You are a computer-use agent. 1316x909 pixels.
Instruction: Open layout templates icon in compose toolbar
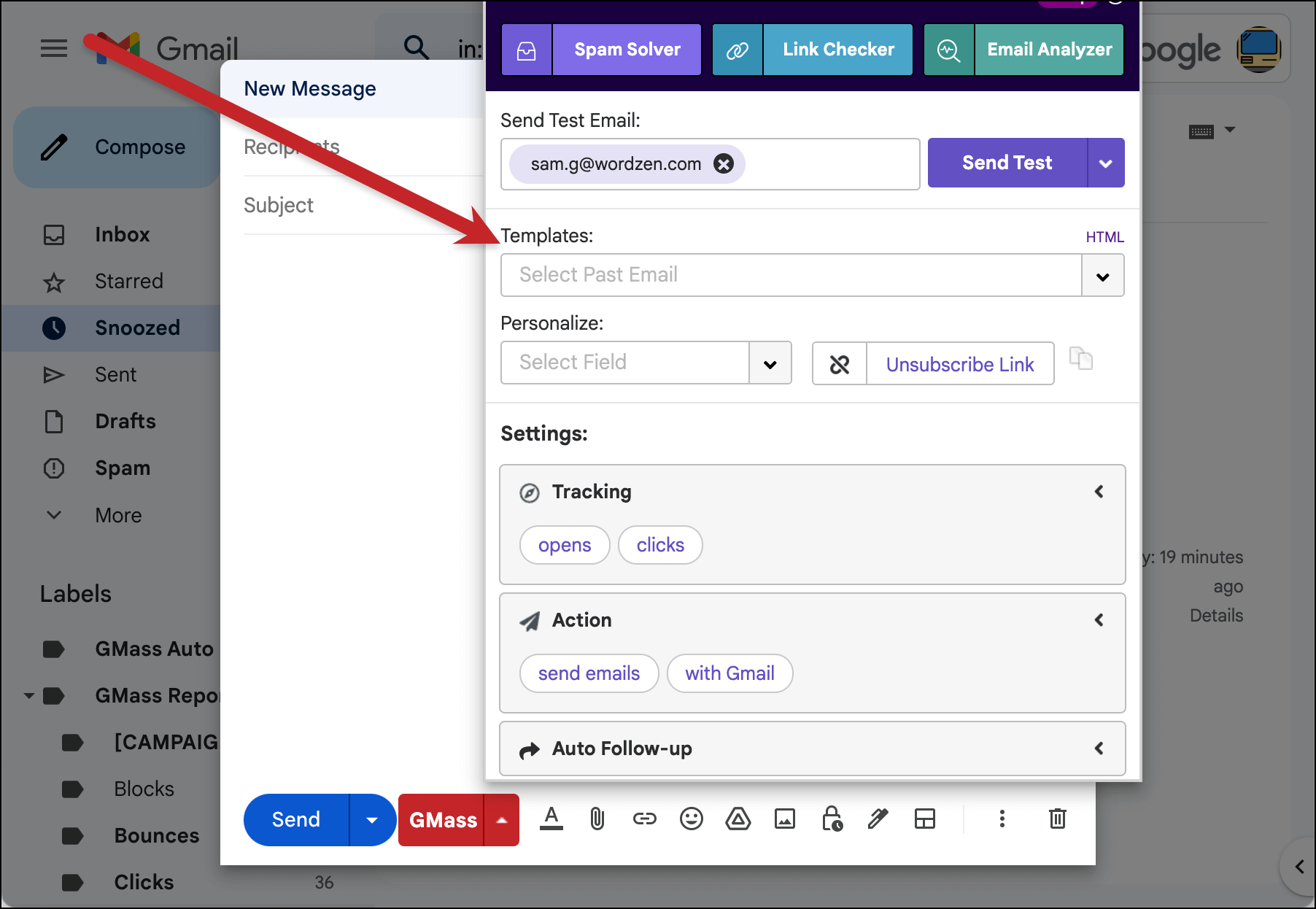tap(925, 819)
